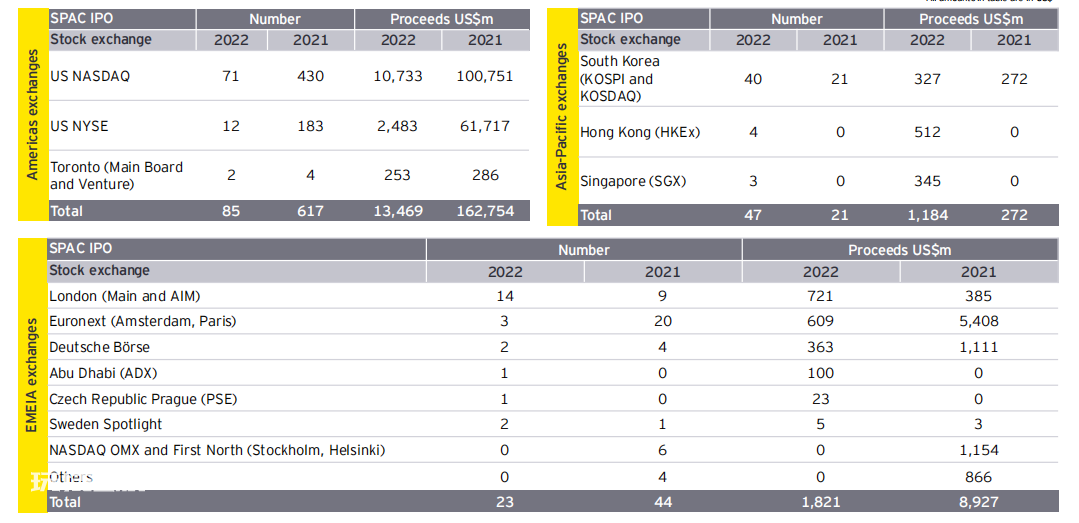The image size is (1079, 523).
Task: Select London (Main and AIM) row
Action: coord(553,296)
